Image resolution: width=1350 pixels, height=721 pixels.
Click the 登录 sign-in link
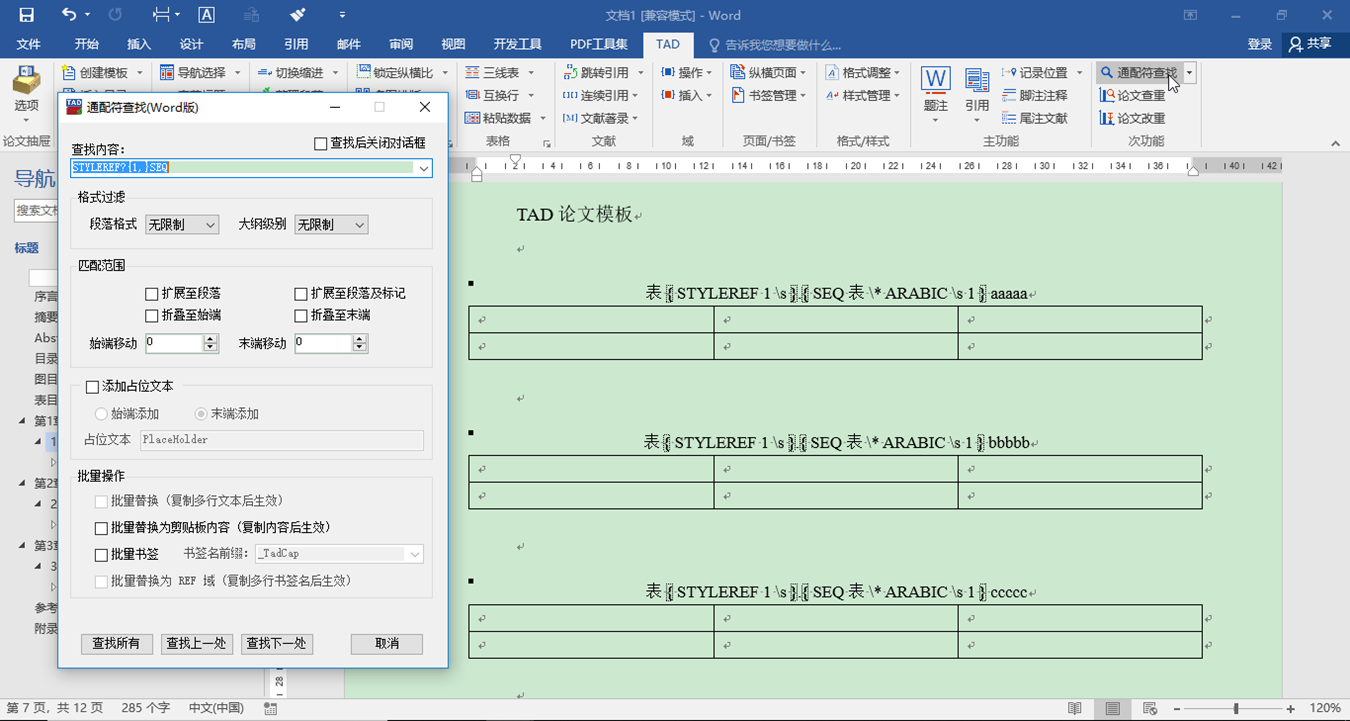pos(1260,44)
